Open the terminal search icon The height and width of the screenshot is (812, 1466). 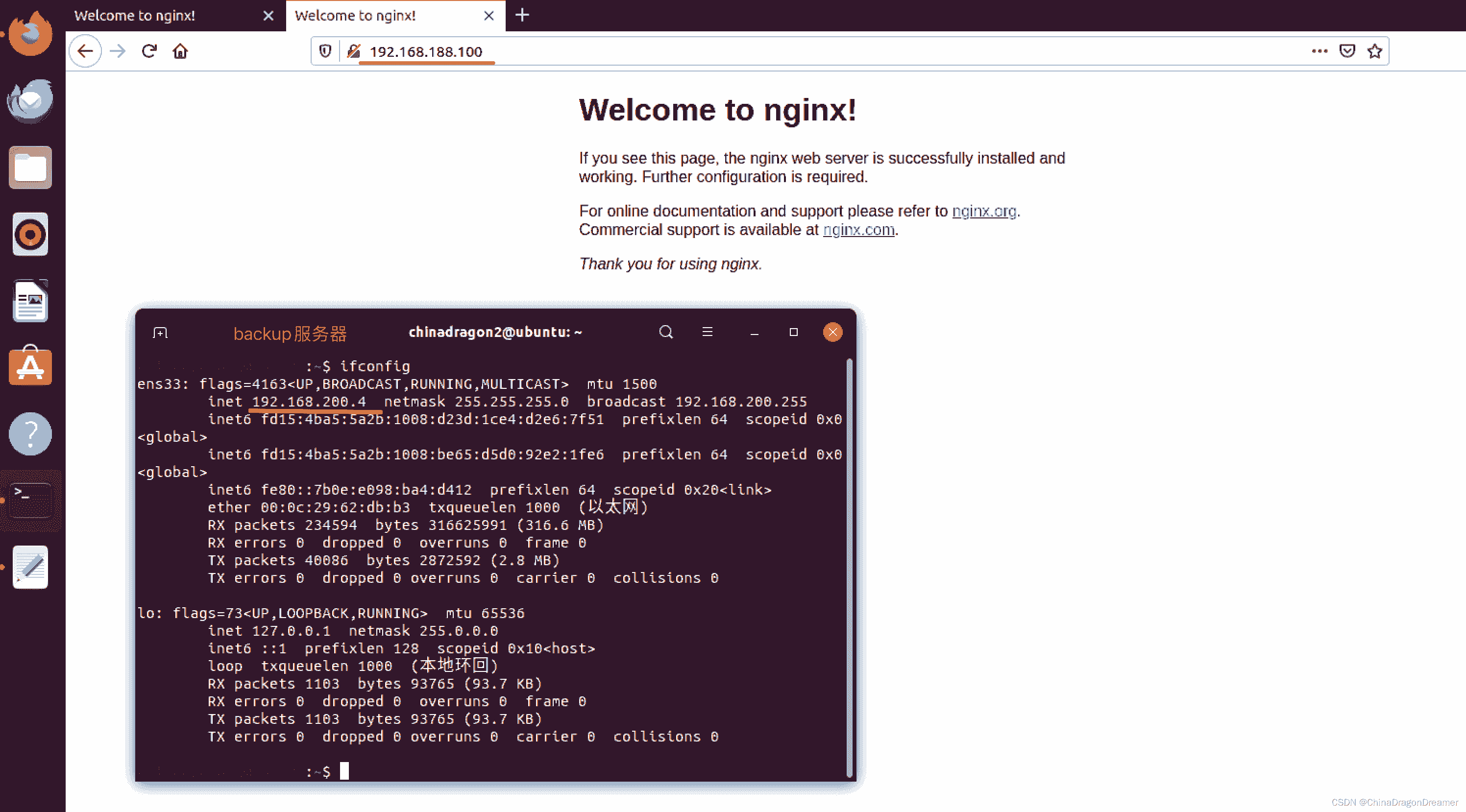click(666, 333)
